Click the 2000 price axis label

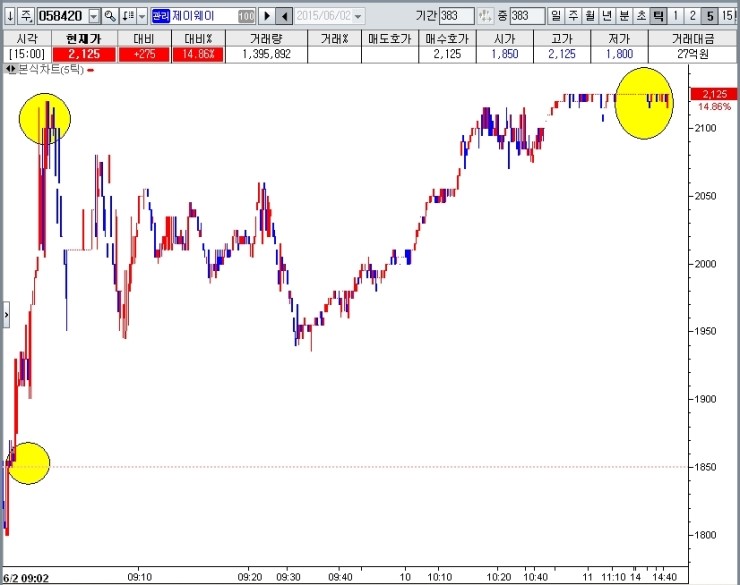pos(705,264)
